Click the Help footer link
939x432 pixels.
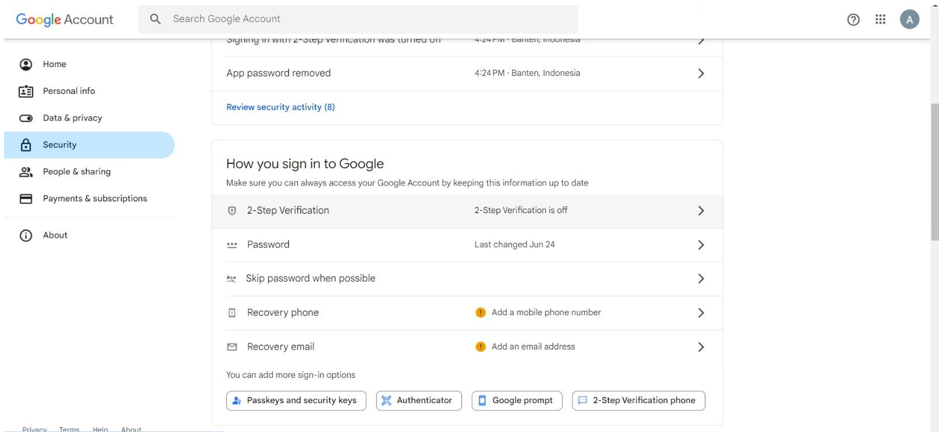click(x=100, y=429)
